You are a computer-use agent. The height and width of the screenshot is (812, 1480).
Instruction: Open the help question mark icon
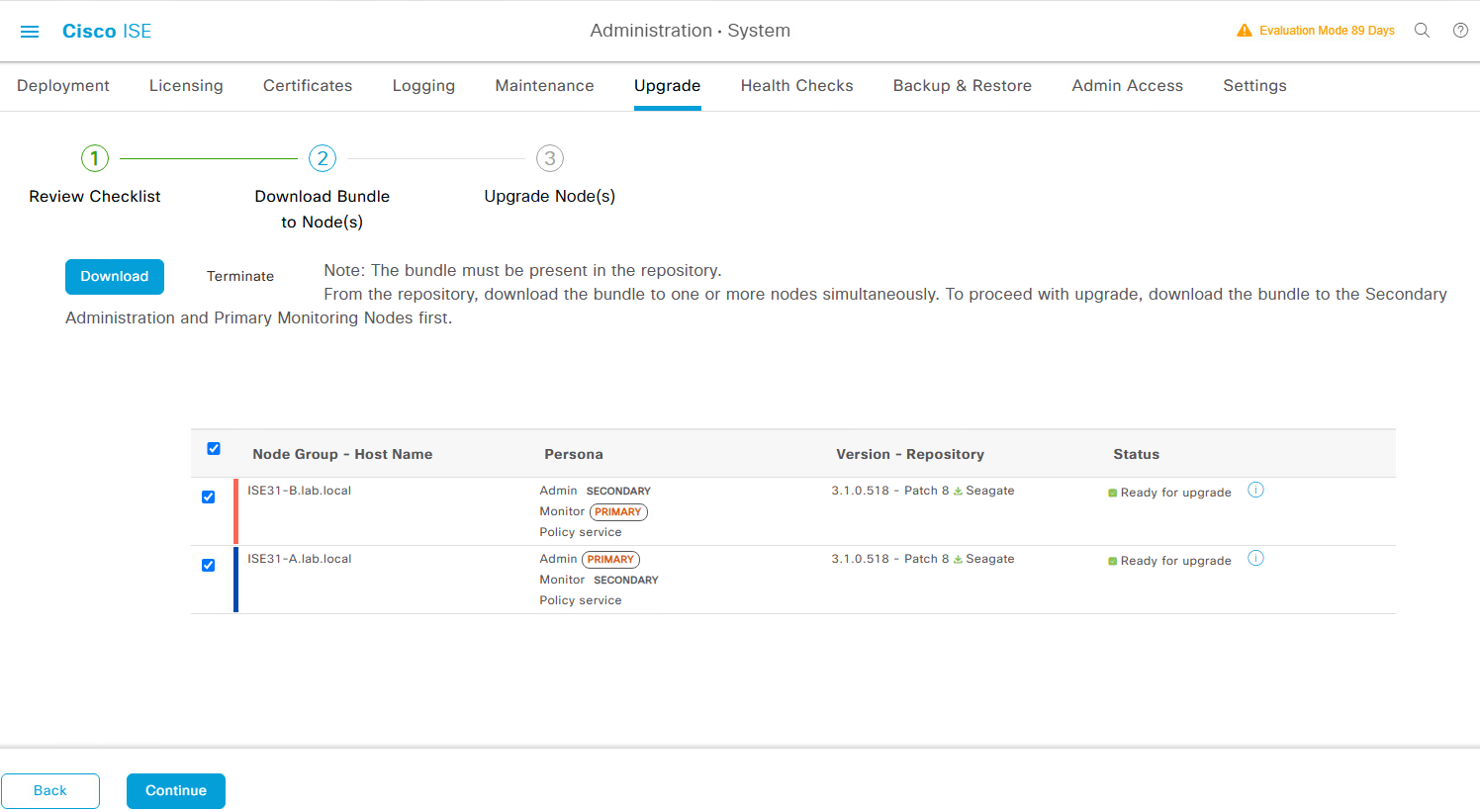(x=1460, y=31)
